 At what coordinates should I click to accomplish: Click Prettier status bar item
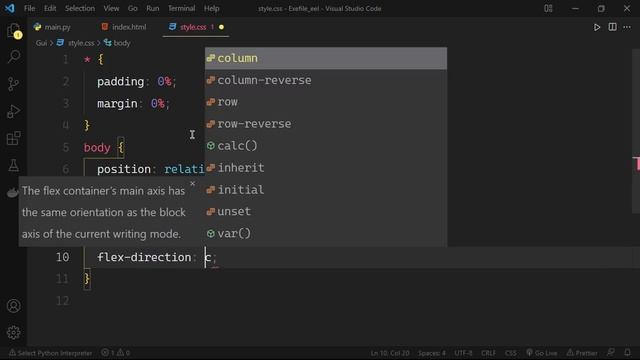582,353
